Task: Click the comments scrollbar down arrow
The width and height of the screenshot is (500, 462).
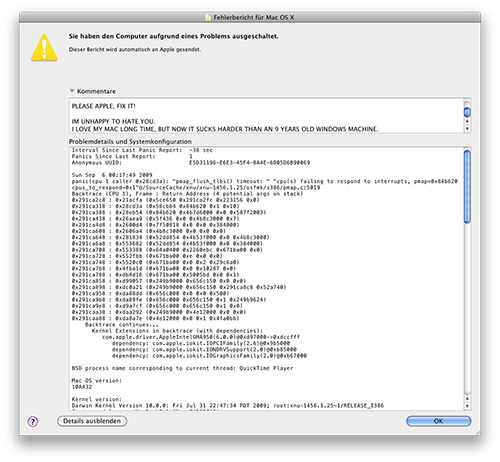Action: pos(467,128)
